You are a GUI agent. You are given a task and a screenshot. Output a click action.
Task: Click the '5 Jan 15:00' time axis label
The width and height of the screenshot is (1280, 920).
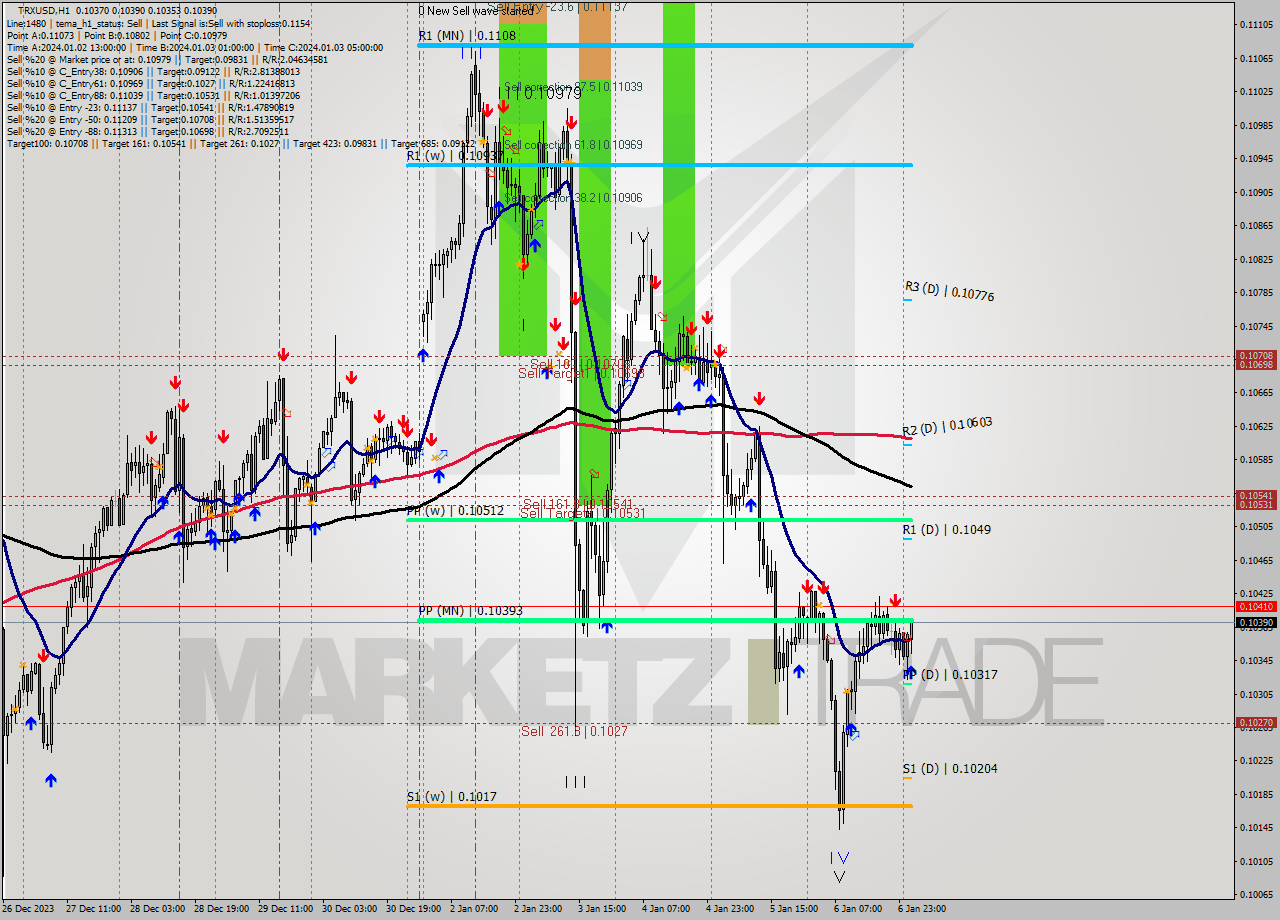(794, 909)
